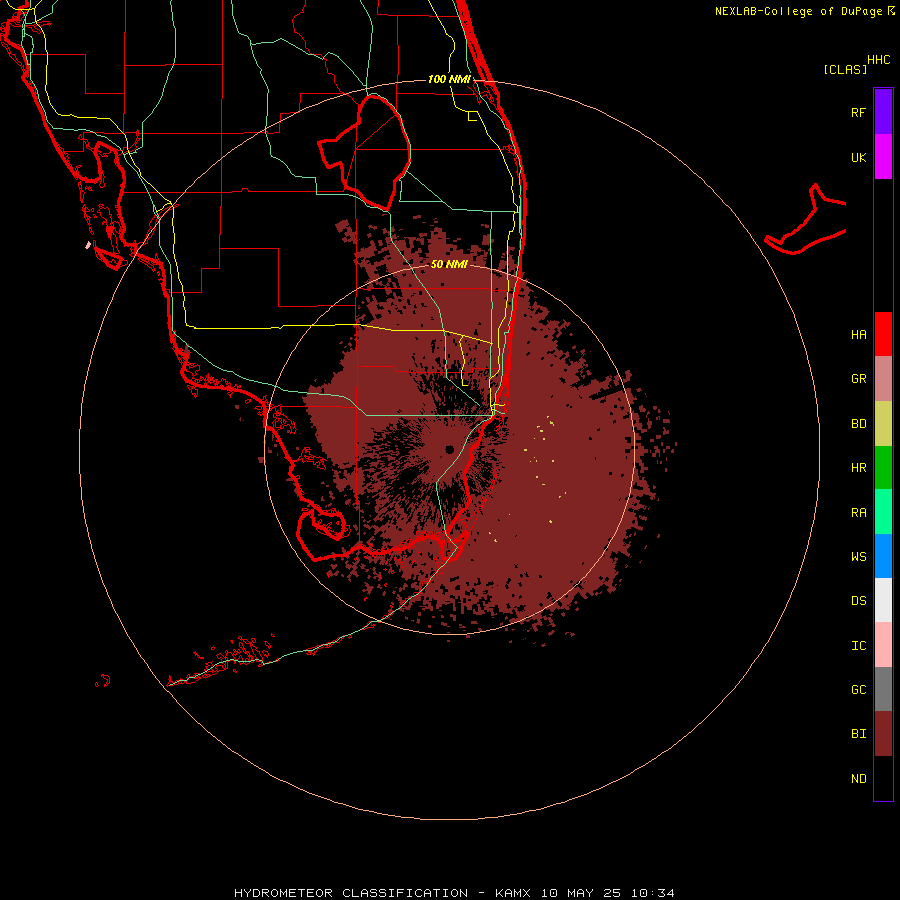Click the GC gray legend swatch
This screenshot has width=900, height=900.
pos(883,689)
